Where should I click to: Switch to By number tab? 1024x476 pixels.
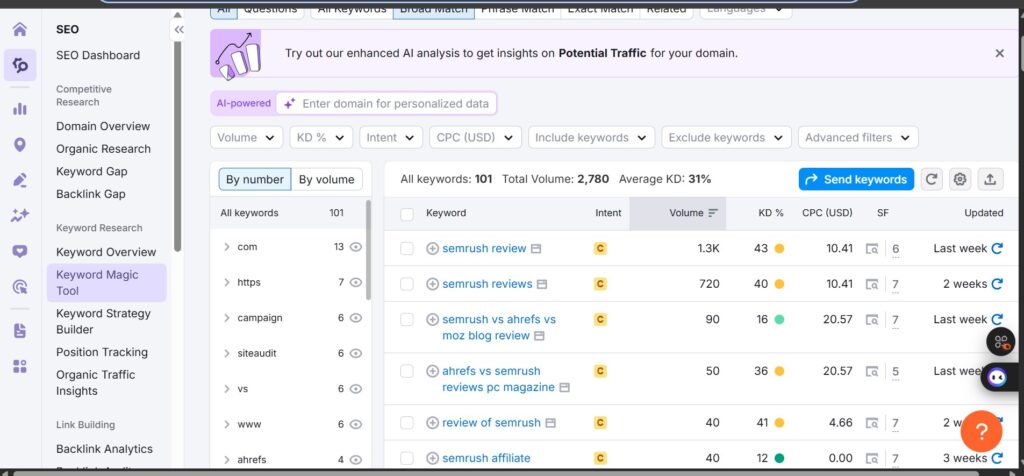pos(255,180)
